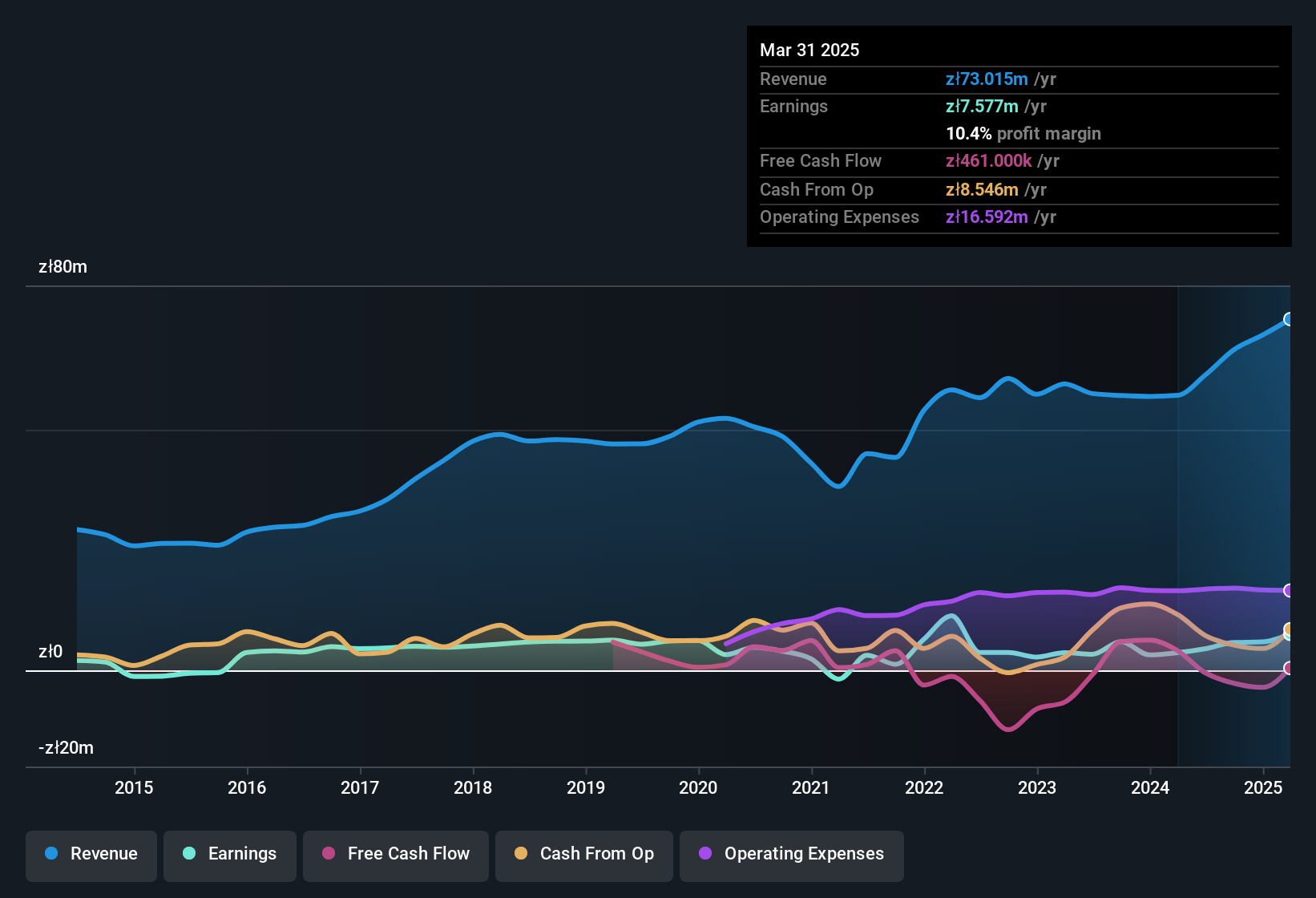The height and width of the screenshot is (898, 1316).
Task: Toggle the Revenue series visibility
Action: 91,854
